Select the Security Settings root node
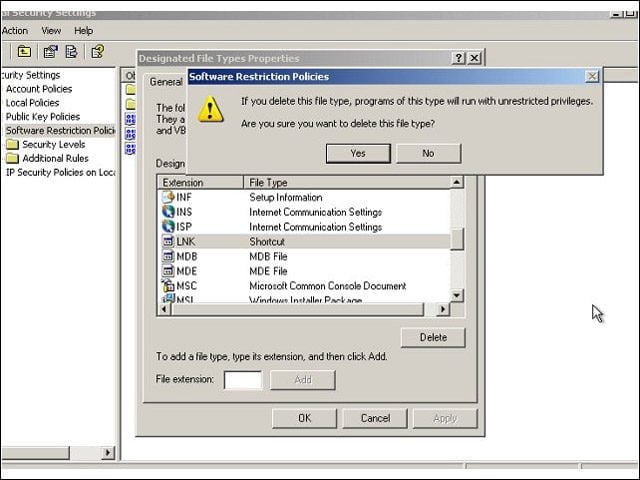Image resolution: width=640 pixels, height=480 pixels. (x=31, y=75)
